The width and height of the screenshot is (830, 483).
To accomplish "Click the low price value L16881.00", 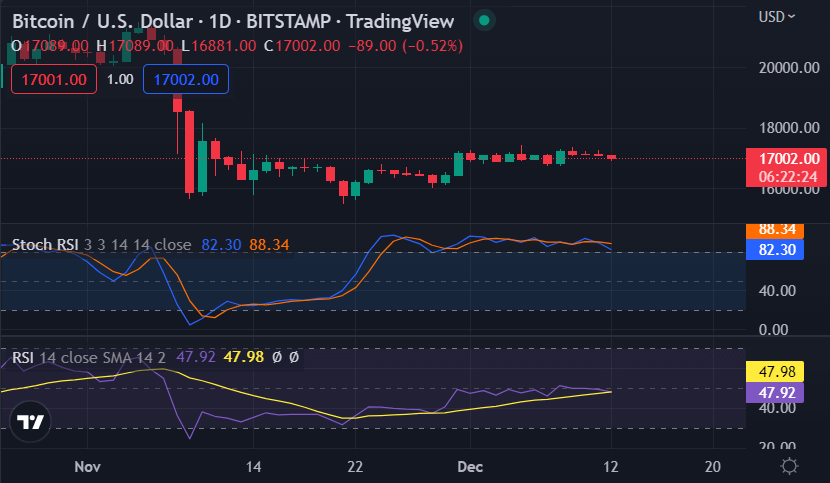I will [x=219, y=46].
